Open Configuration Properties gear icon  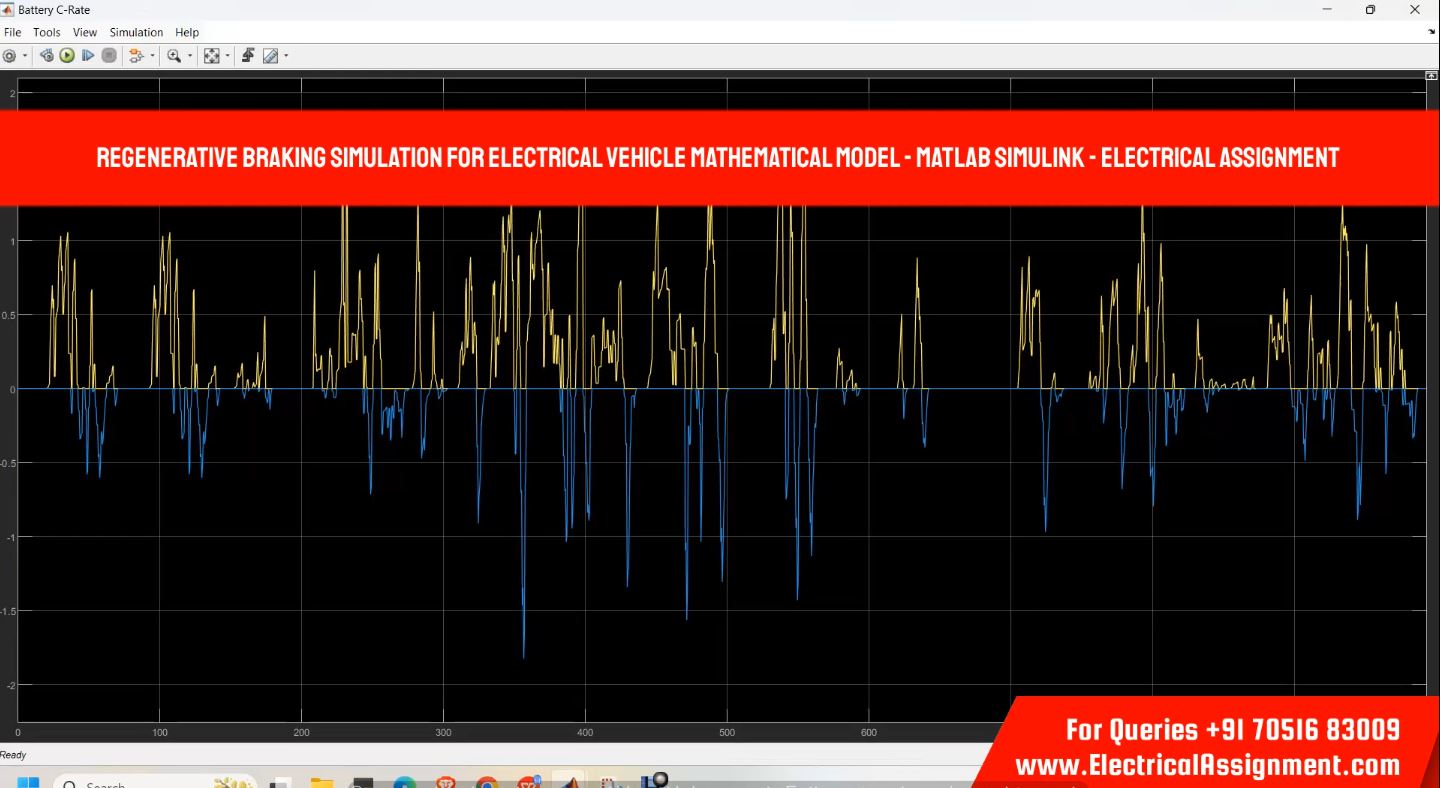coord(9,56)
